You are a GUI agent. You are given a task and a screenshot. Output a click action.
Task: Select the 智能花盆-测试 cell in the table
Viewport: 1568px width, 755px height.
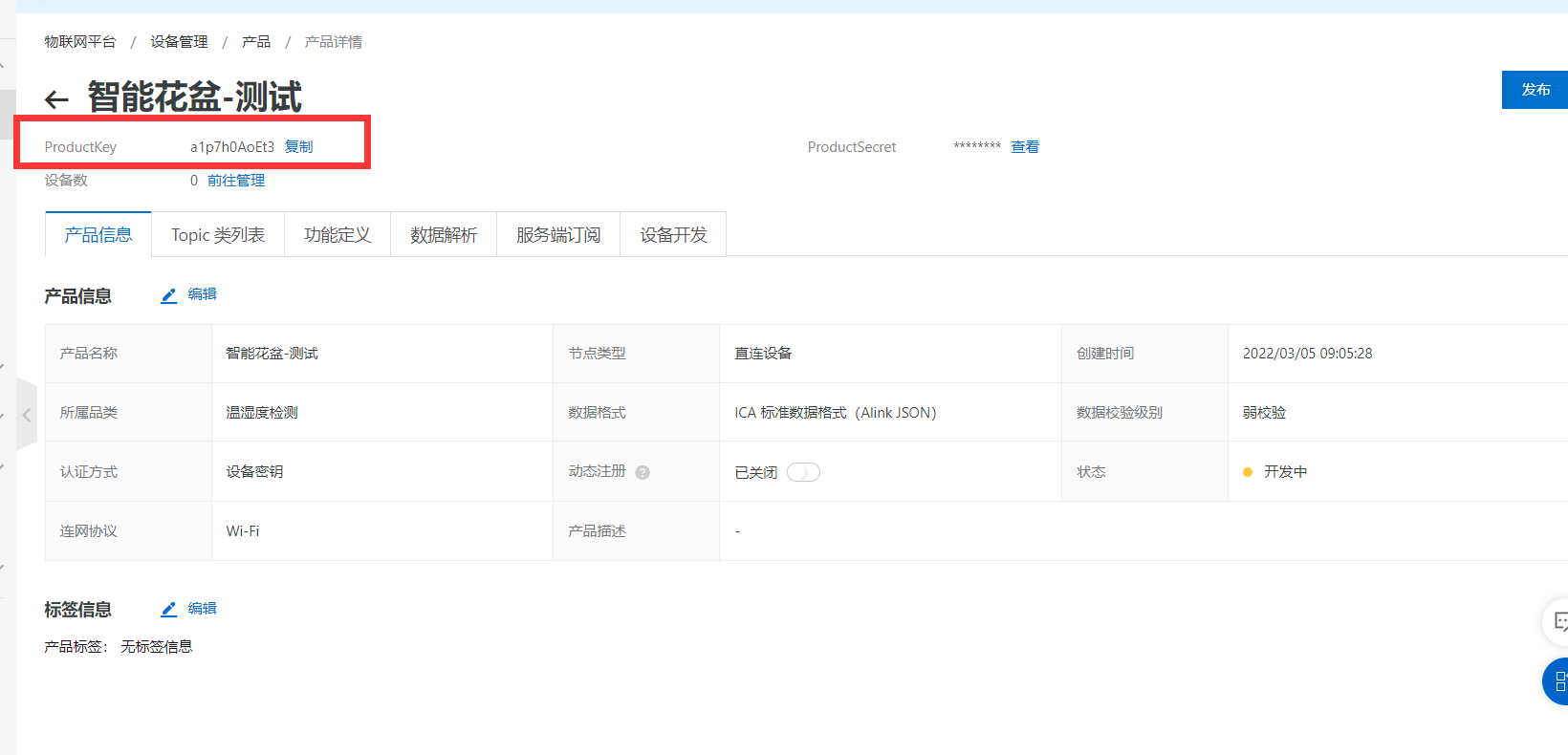(x=272, y=354)
